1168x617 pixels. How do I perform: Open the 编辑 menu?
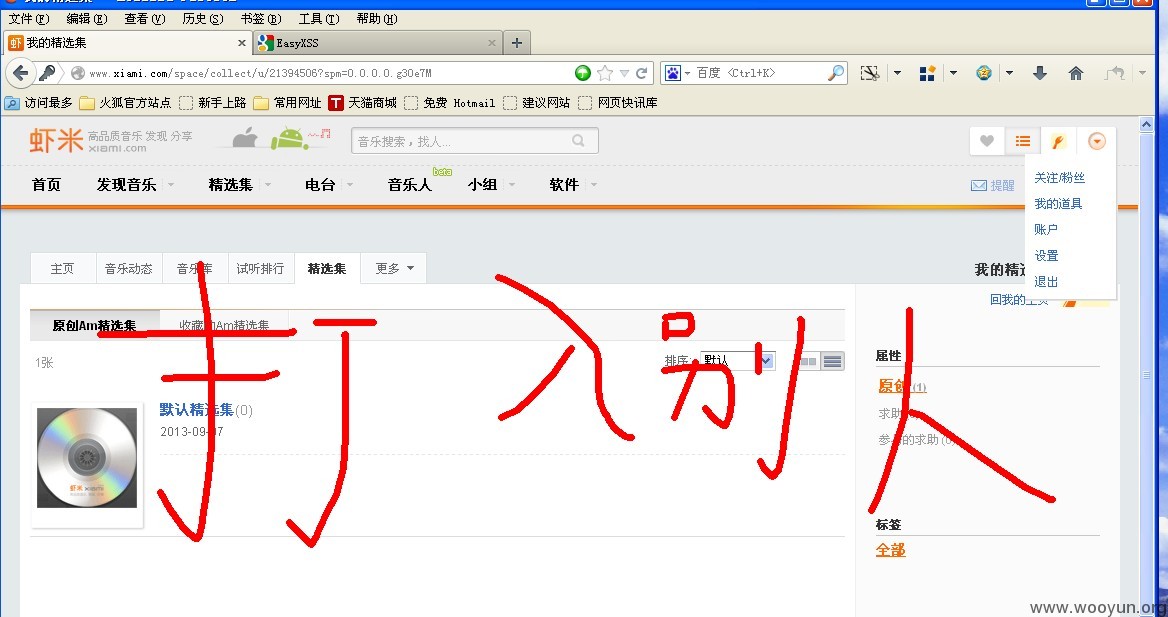tap(87, 19)
